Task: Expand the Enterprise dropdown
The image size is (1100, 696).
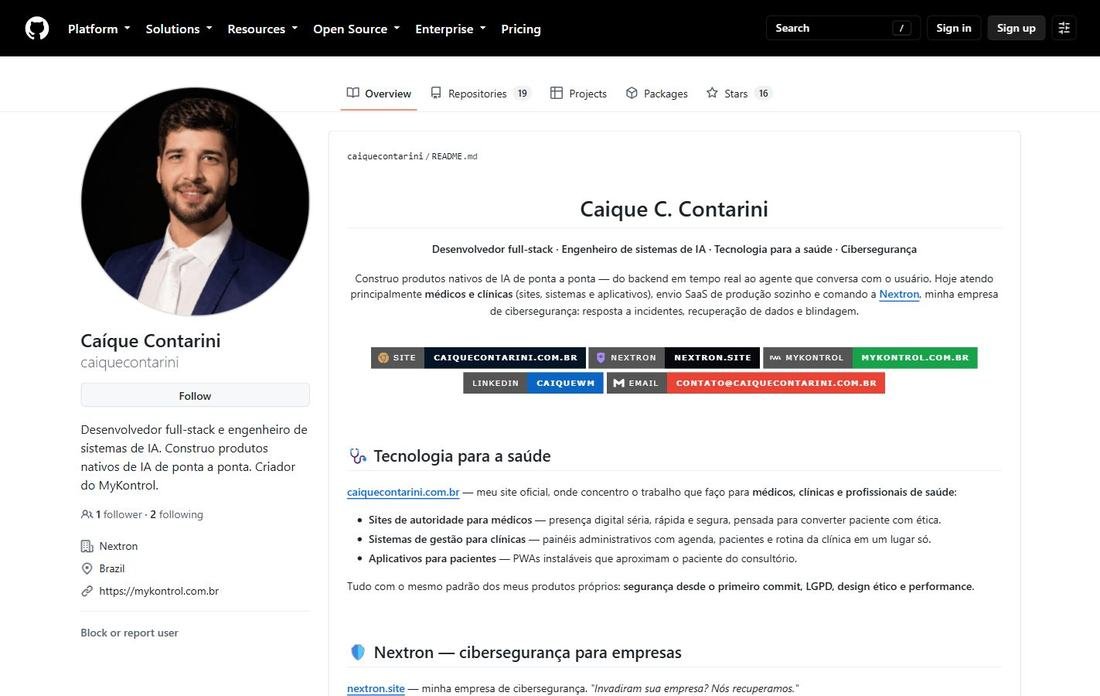Action: [x=450, y=29]
